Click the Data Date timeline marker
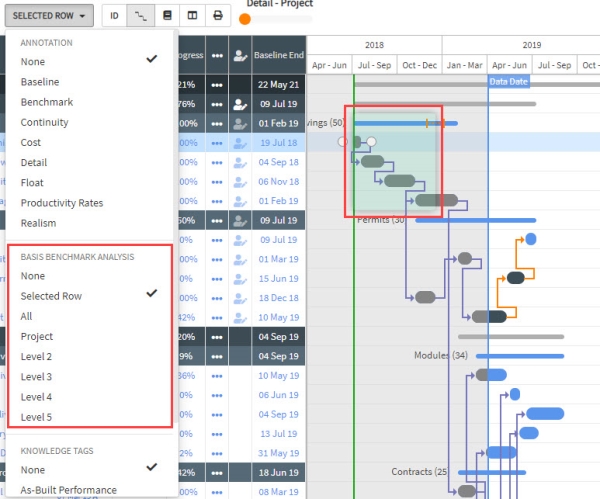600x499 pixels. [x=509, y=82]
